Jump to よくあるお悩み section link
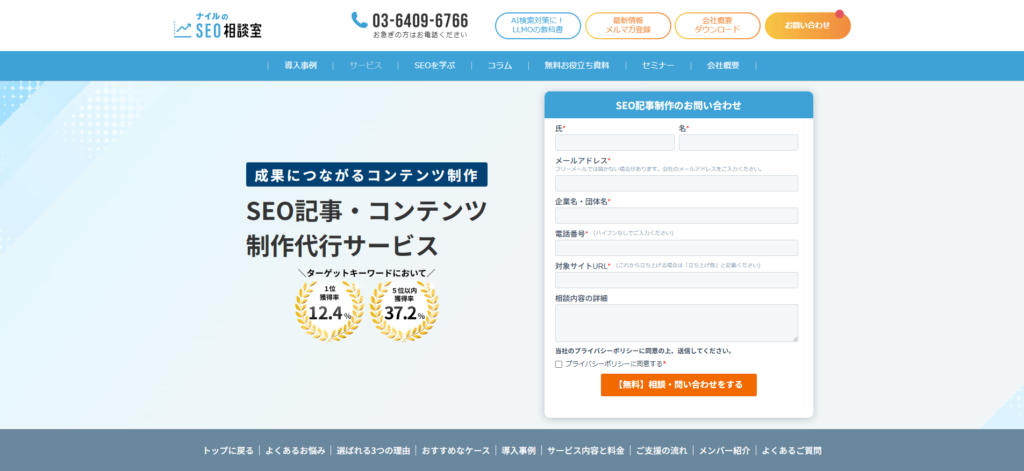Image resolution: width=1024 pixels, height=471 pixels. pyautogui.click(x=295, y=451)
